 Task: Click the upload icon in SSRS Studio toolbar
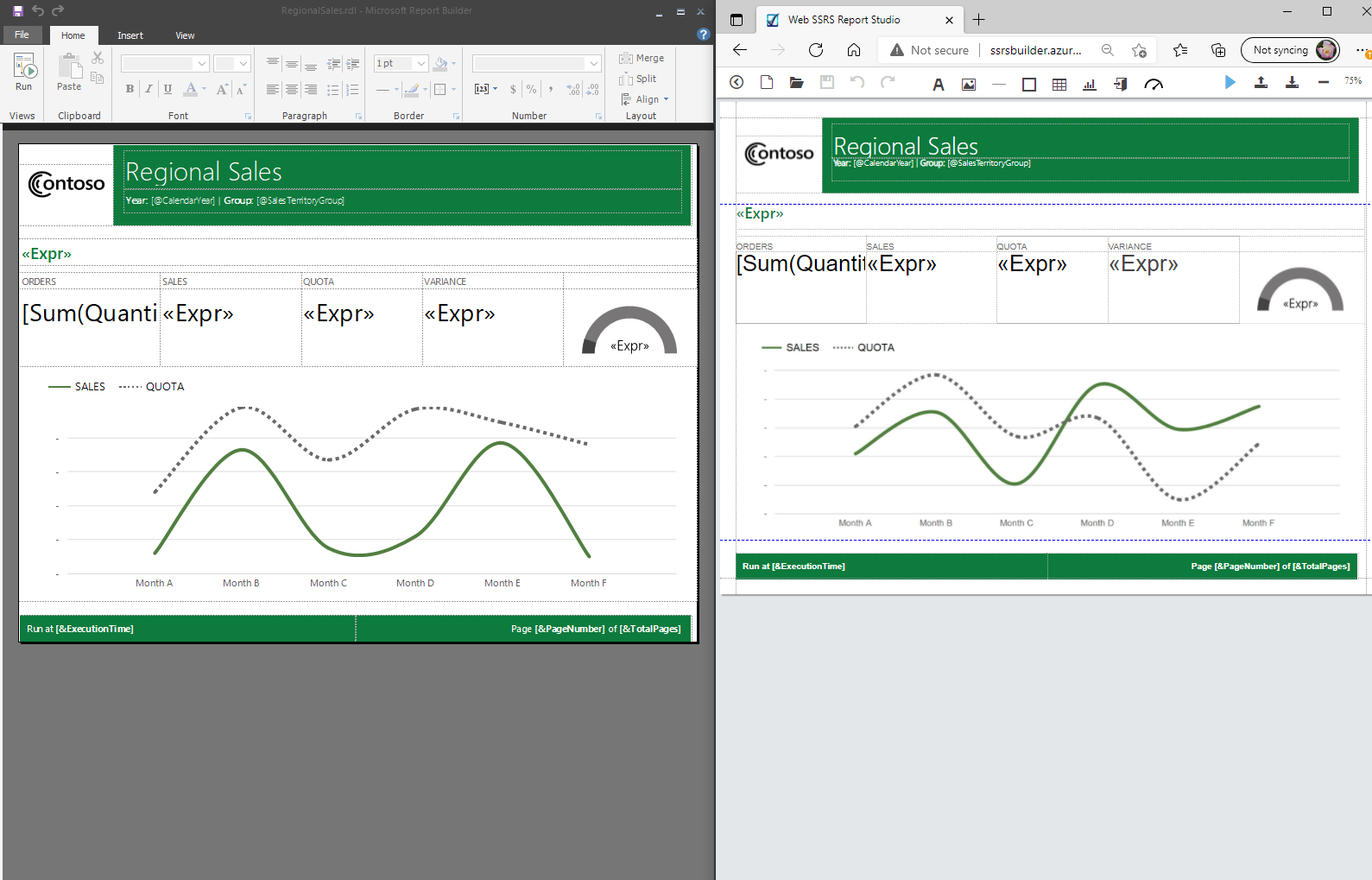pos(1261,82)
